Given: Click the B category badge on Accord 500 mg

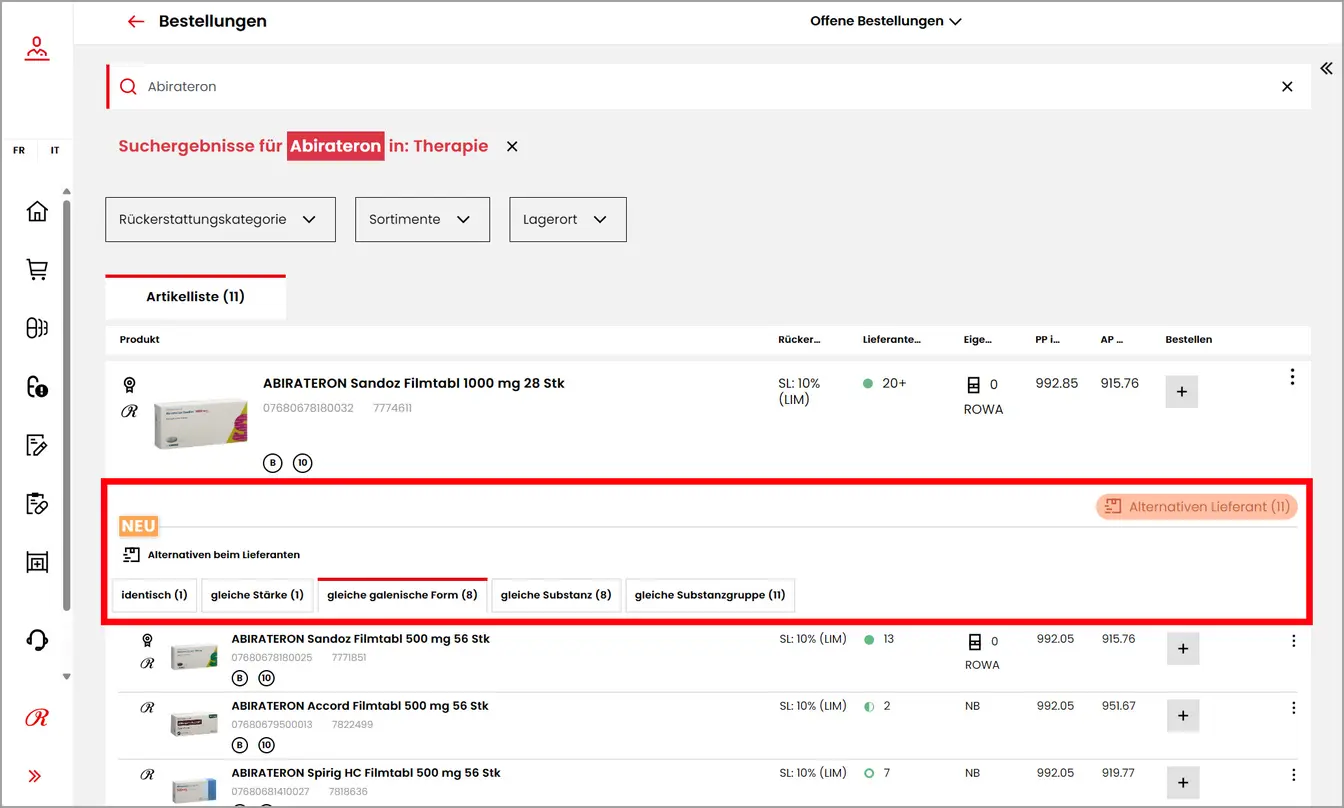Looking at the screenshot, I should point(239,745).
